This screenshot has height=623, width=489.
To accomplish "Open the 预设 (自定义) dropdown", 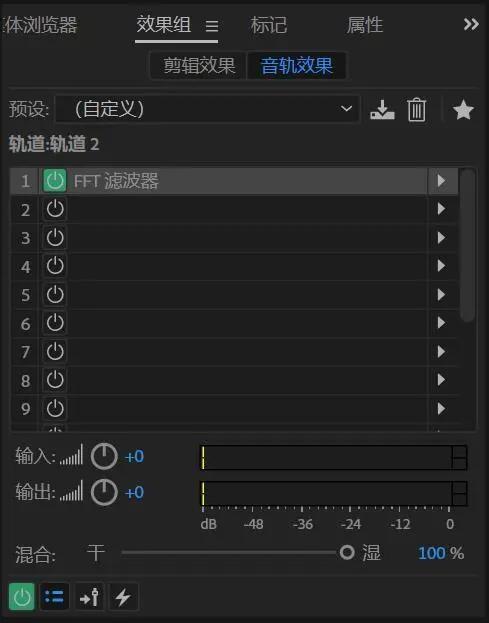I will tap(207, 109).
